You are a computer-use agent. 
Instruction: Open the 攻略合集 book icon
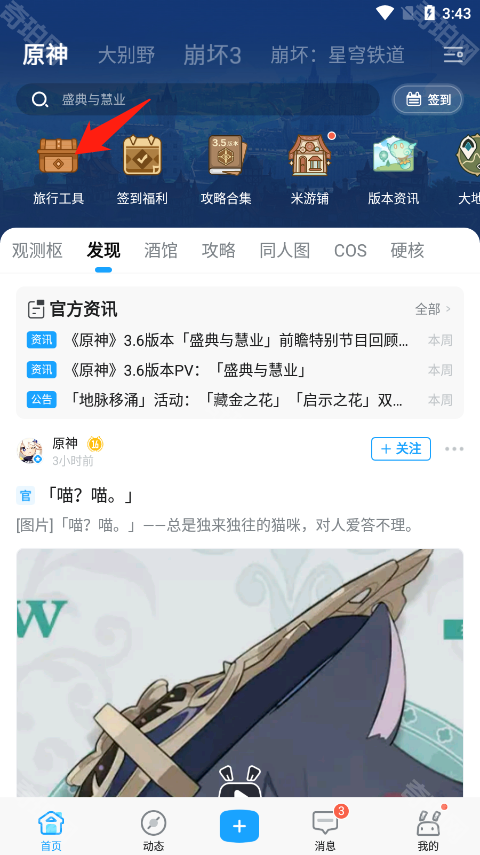[226, 155]
